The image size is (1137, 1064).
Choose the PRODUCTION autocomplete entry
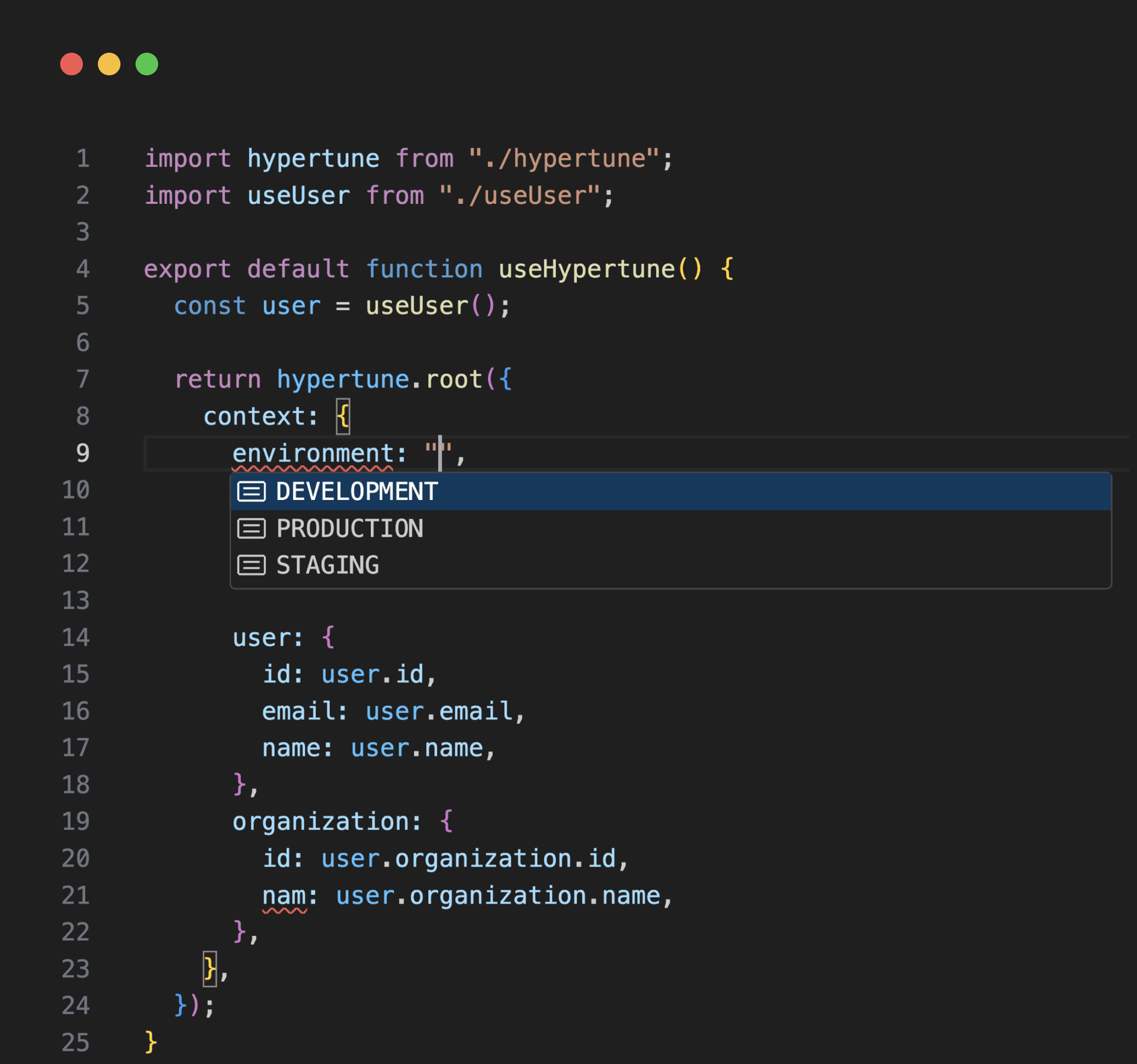point(349,528)
